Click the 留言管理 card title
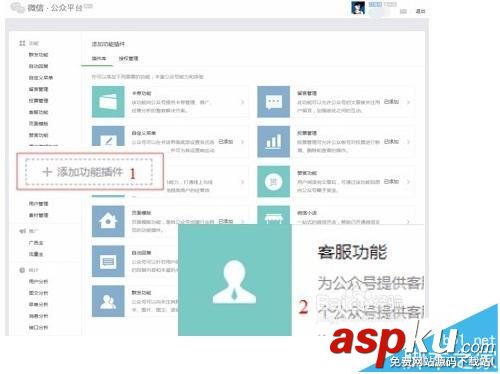500x374 pixels. click(307, 93)
